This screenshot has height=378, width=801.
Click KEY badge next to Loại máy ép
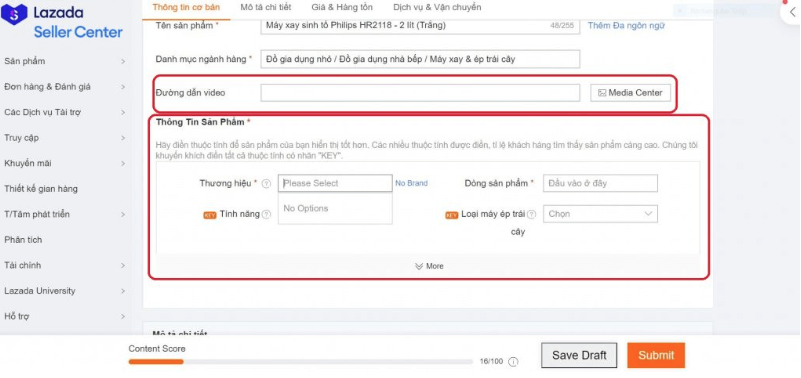[452, 215]
